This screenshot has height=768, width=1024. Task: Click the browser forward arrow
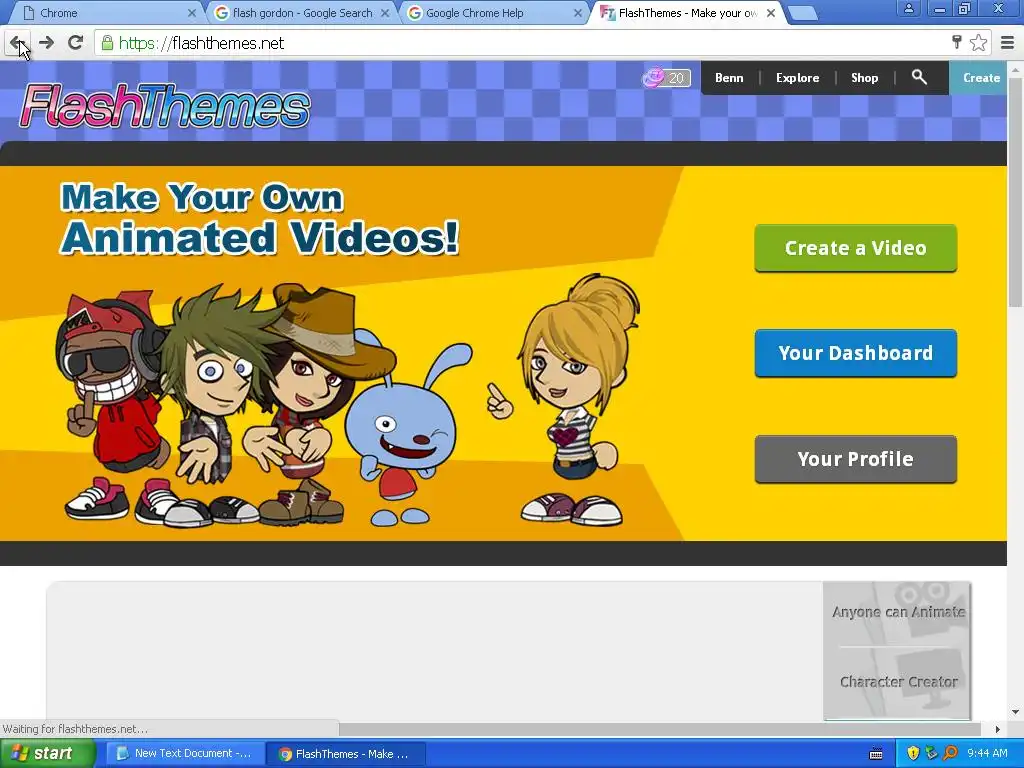click(x=46, y=43)
